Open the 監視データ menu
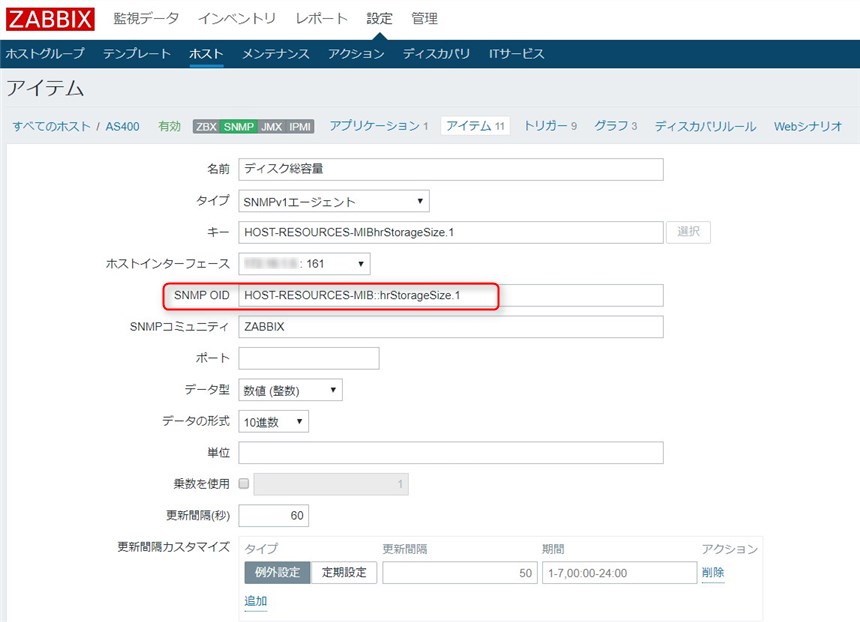Viewport: 860px width, 622px height. [146, 19]
